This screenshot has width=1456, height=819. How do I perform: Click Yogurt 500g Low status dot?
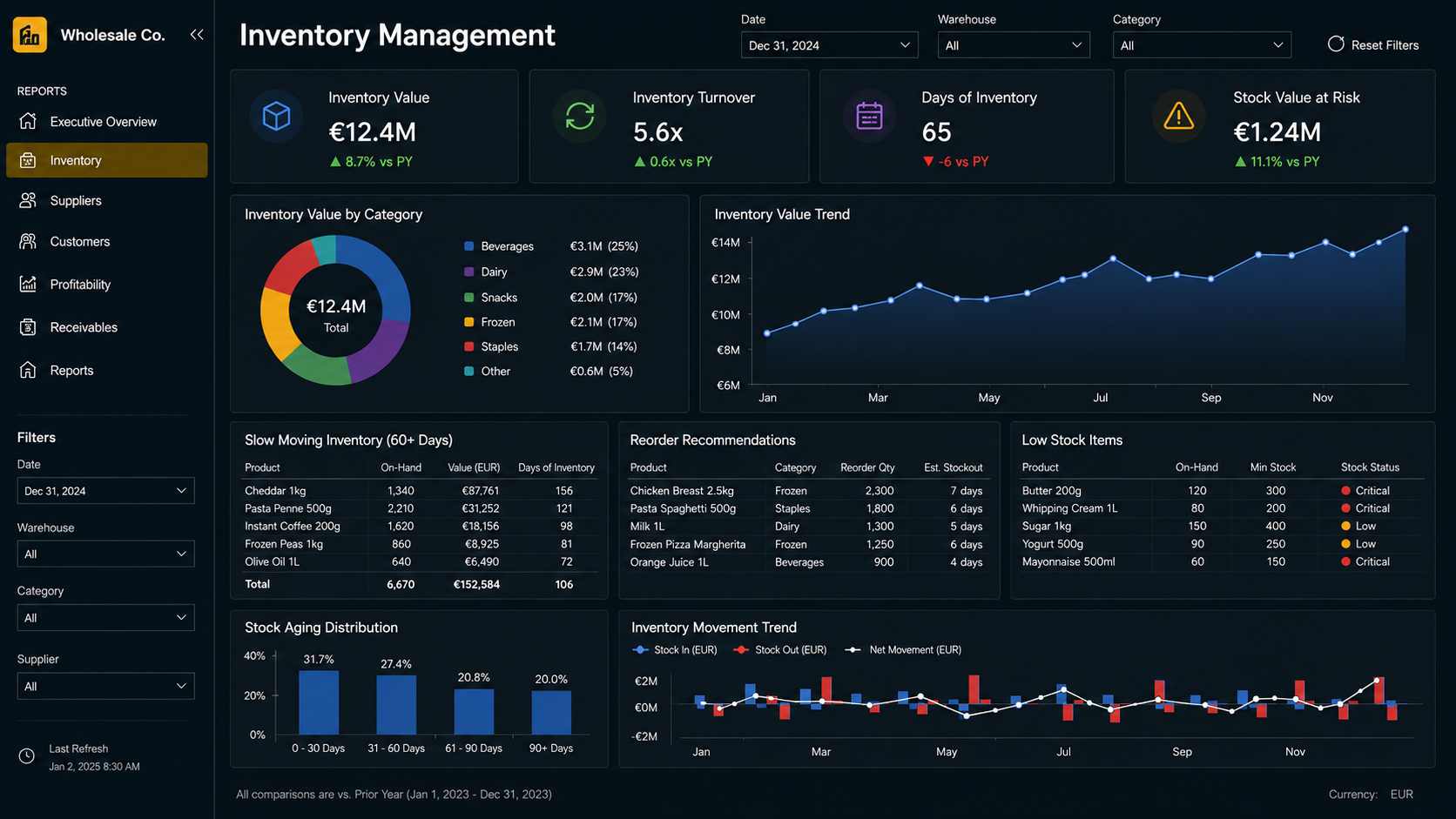[x=1345, y=544]
